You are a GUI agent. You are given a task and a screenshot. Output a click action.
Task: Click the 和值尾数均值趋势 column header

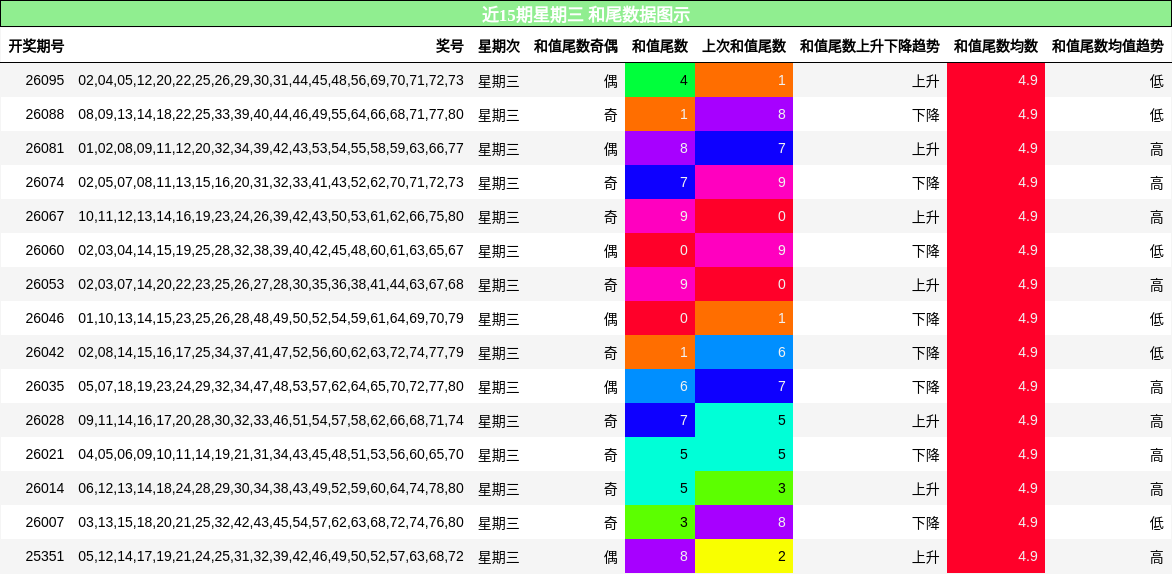[x=1108, y=46]
